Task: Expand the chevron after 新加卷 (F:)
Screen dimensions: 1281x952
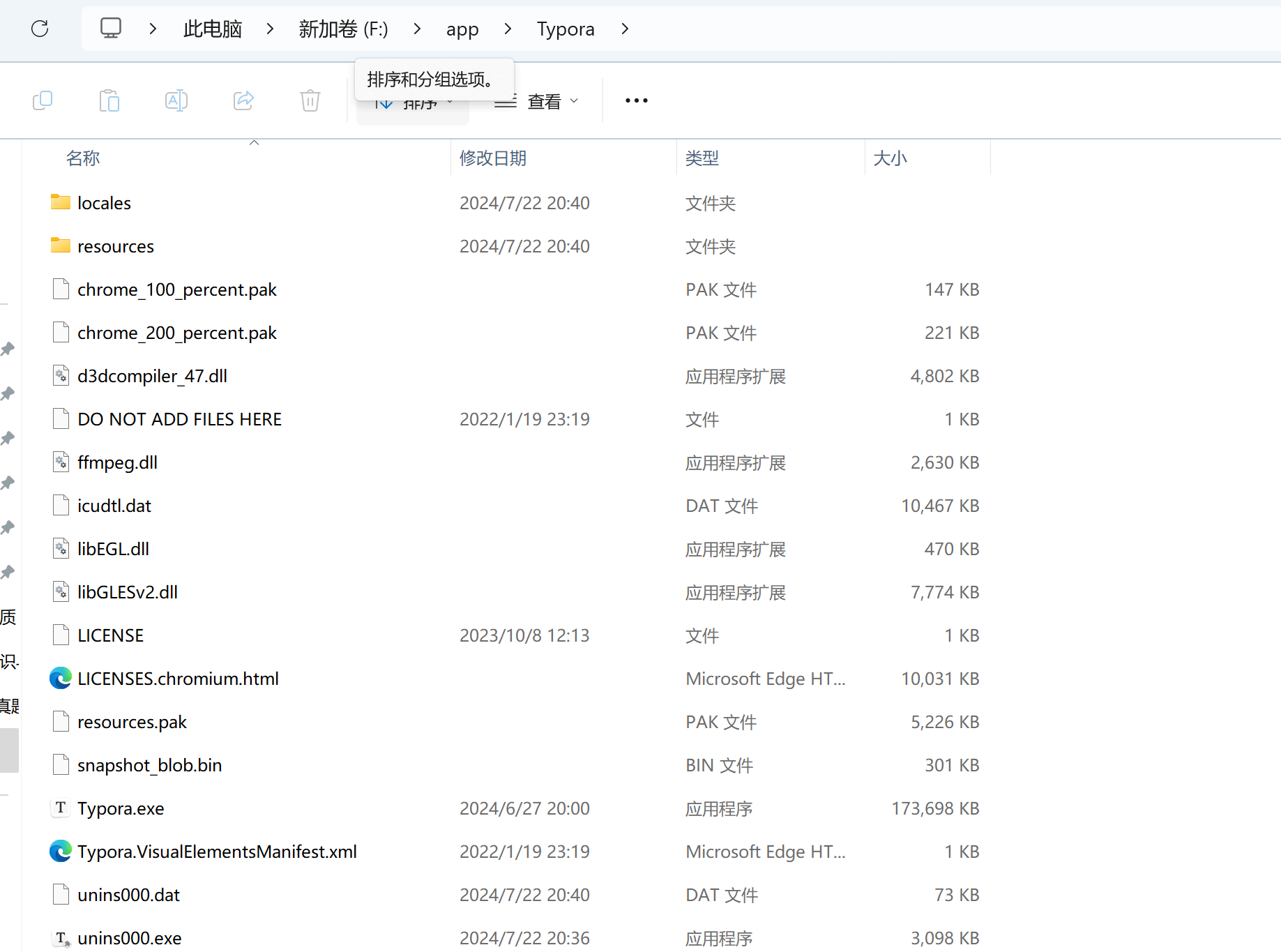Action: point(417,29)
